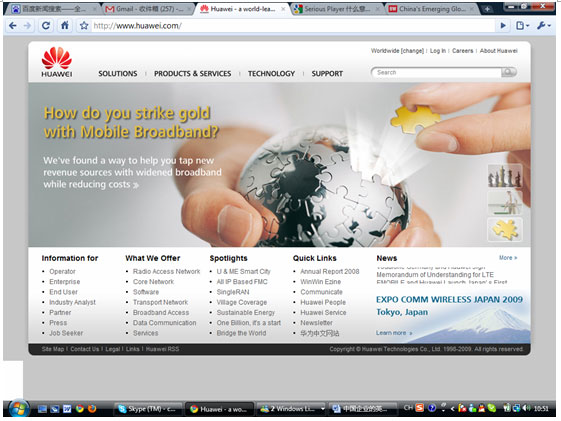The width and height of the screenshot is (561, 421).
Task: Open the Huawei RSS footer link
Action: (x=162, y=349)
